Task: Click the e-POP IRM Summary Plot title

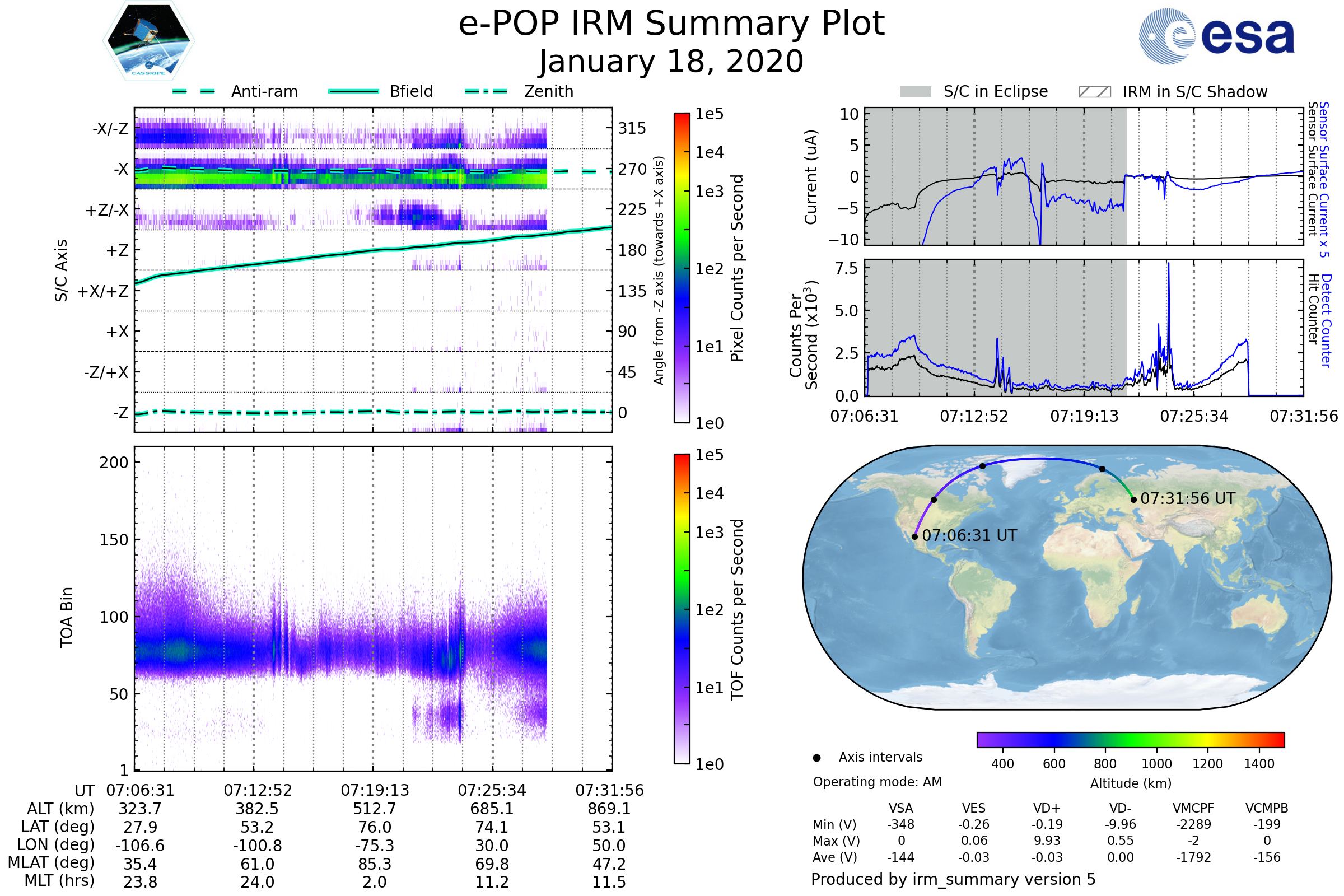Action: click(x=671, y=24)
